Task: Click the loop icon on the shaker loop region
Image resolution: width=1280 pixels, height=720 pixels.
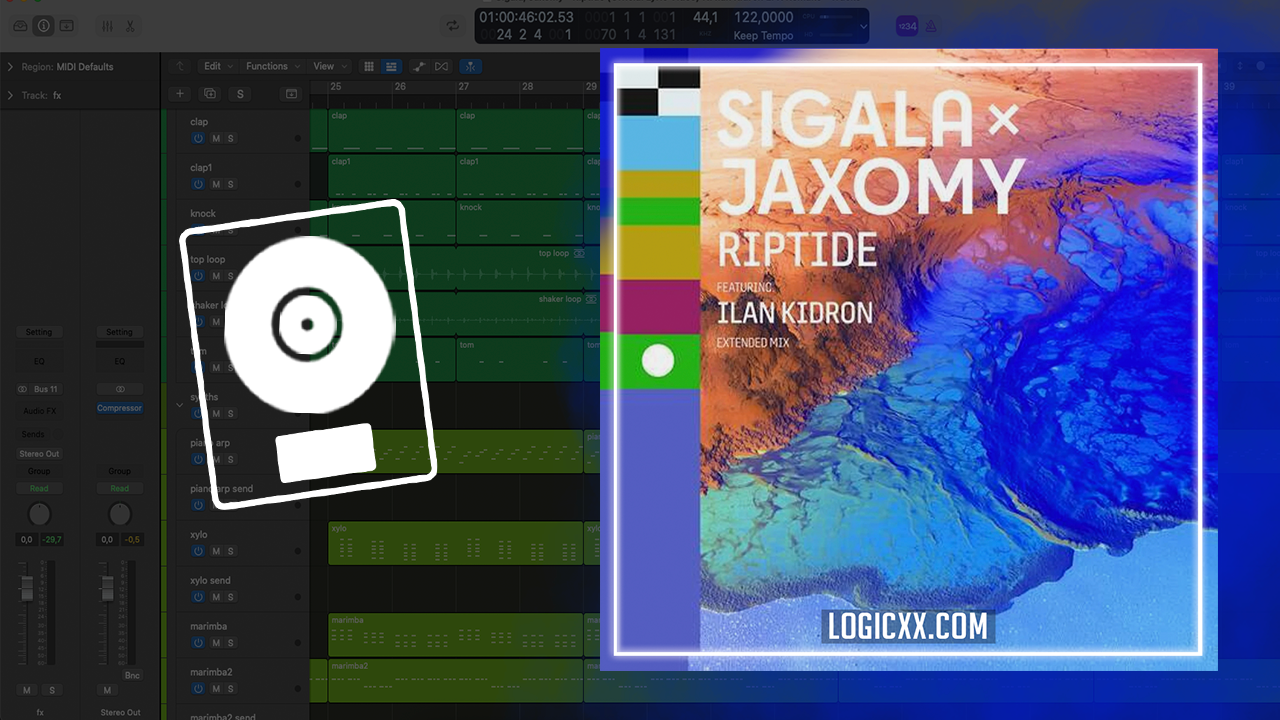Action: [592, 299]
